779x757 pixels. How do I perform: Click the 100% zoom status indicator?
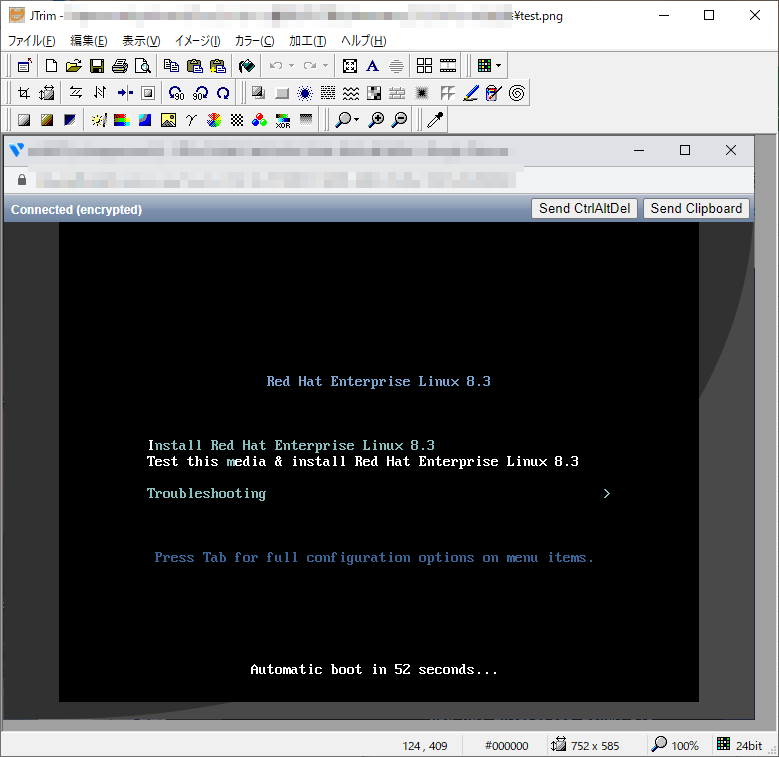[x=675, y=745]
